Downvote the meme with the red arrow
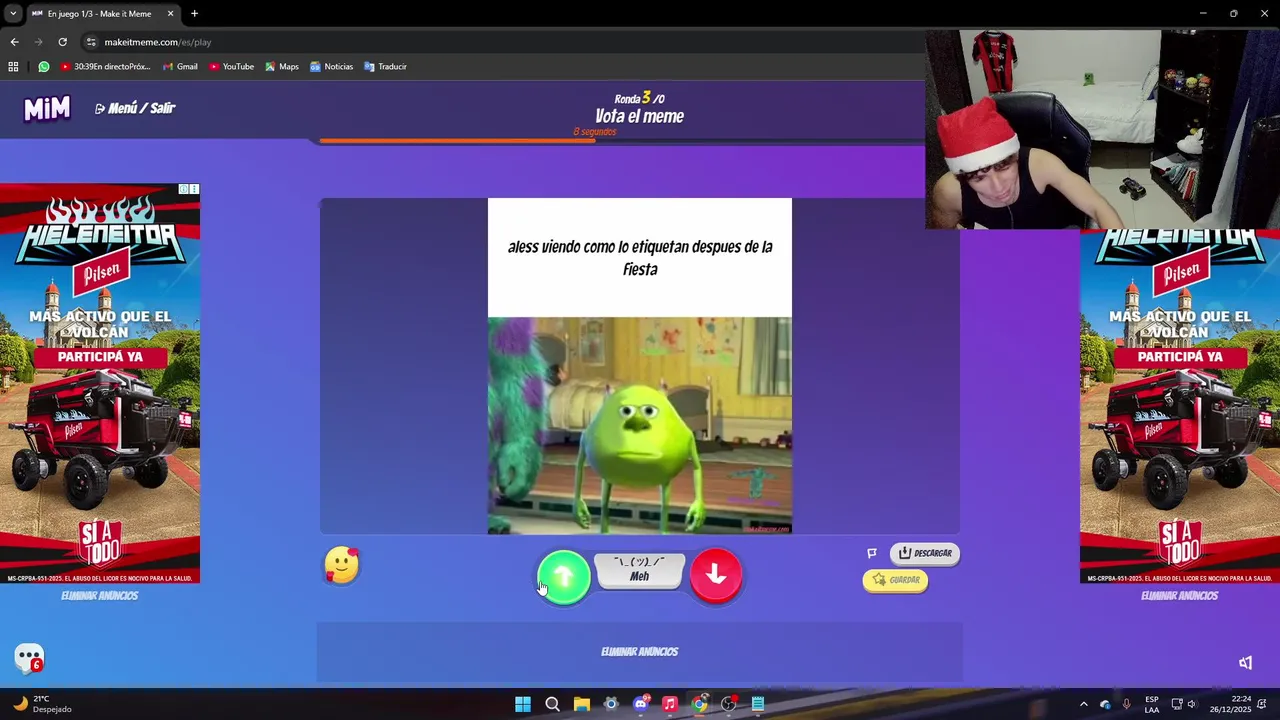1280x720 pixels. [716, 575]
